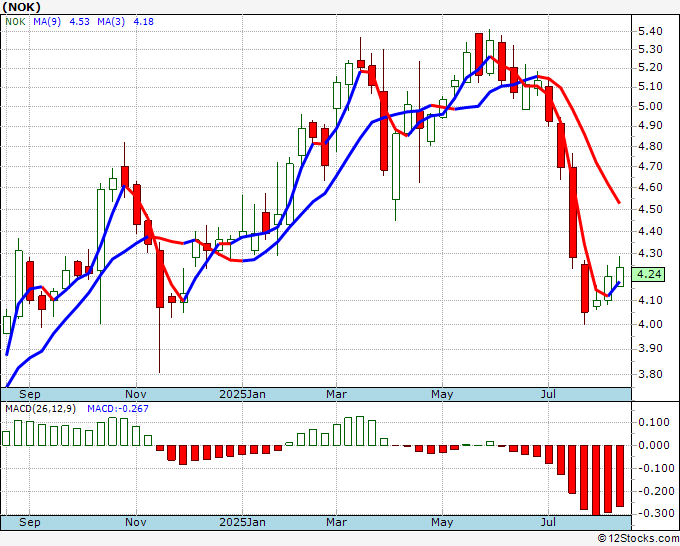This screenshot has width=680, height=546.
Task: Click the deepest red MACD histogram bar
Action: pos(596,480)
